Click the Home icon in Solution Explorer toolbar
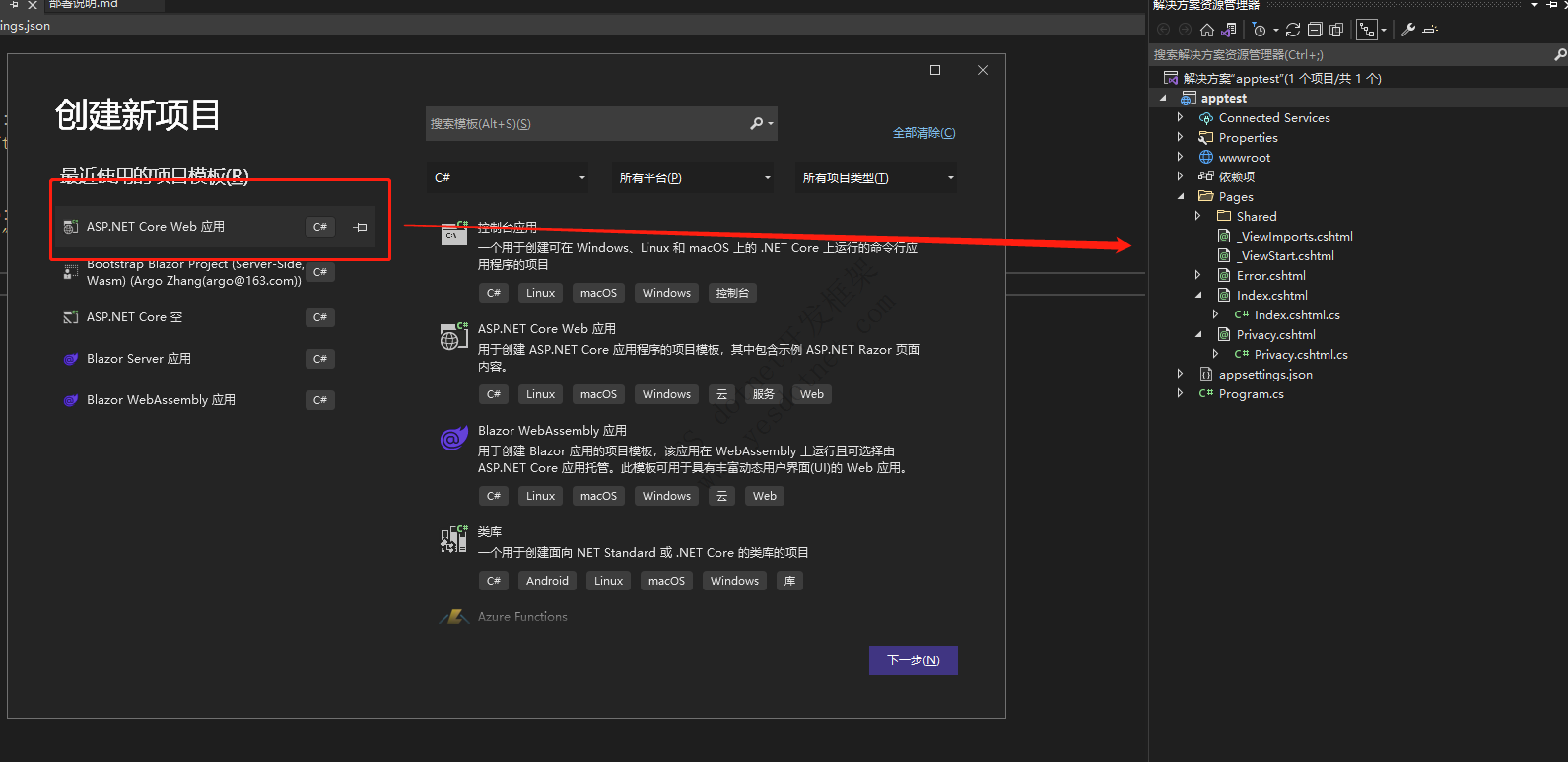 [x=1206, y=30]
